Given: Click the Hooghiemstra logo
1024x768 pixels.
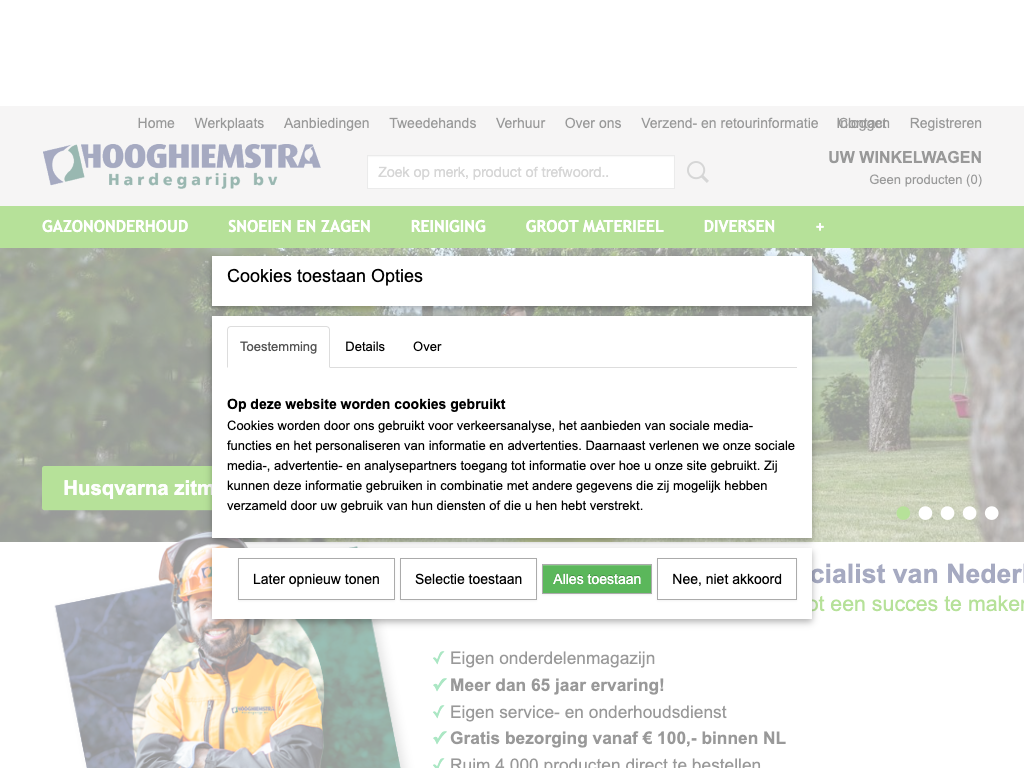Looking at the screenshot, I should point(181,165).
